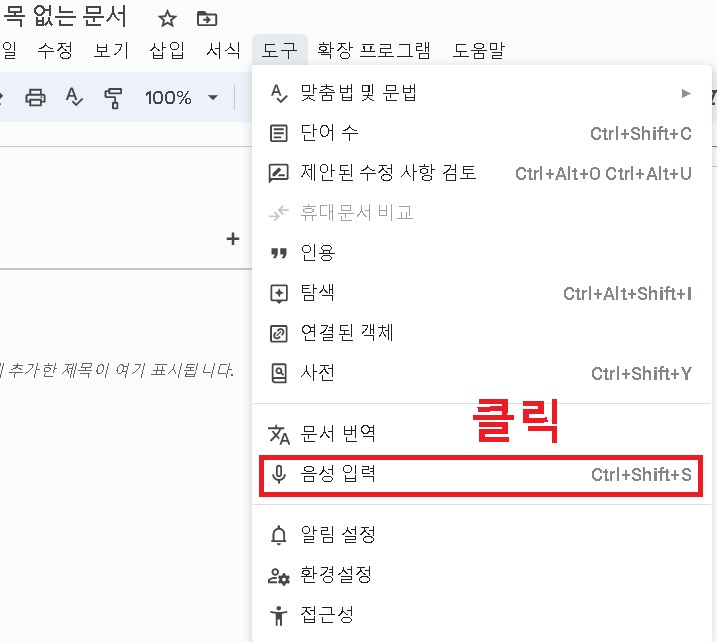Choose 음성 입력 voice typing
The image size is (720, 642).
click(481, 475)
